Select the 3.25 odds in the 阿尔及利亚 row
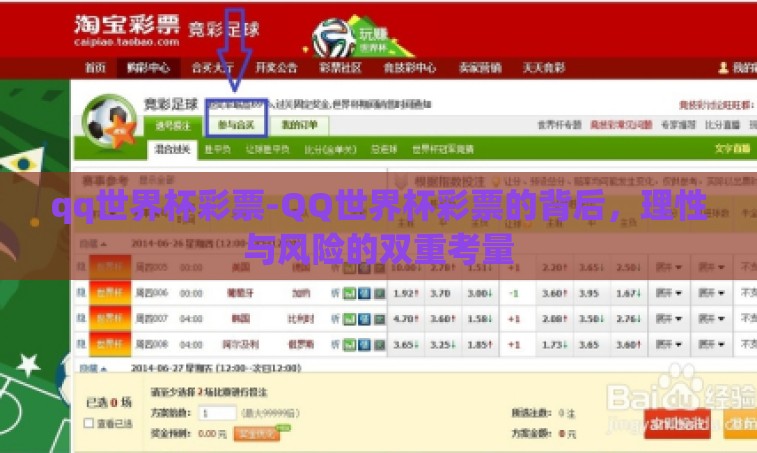Screen dimensions: 757x453 pos(442,344)
